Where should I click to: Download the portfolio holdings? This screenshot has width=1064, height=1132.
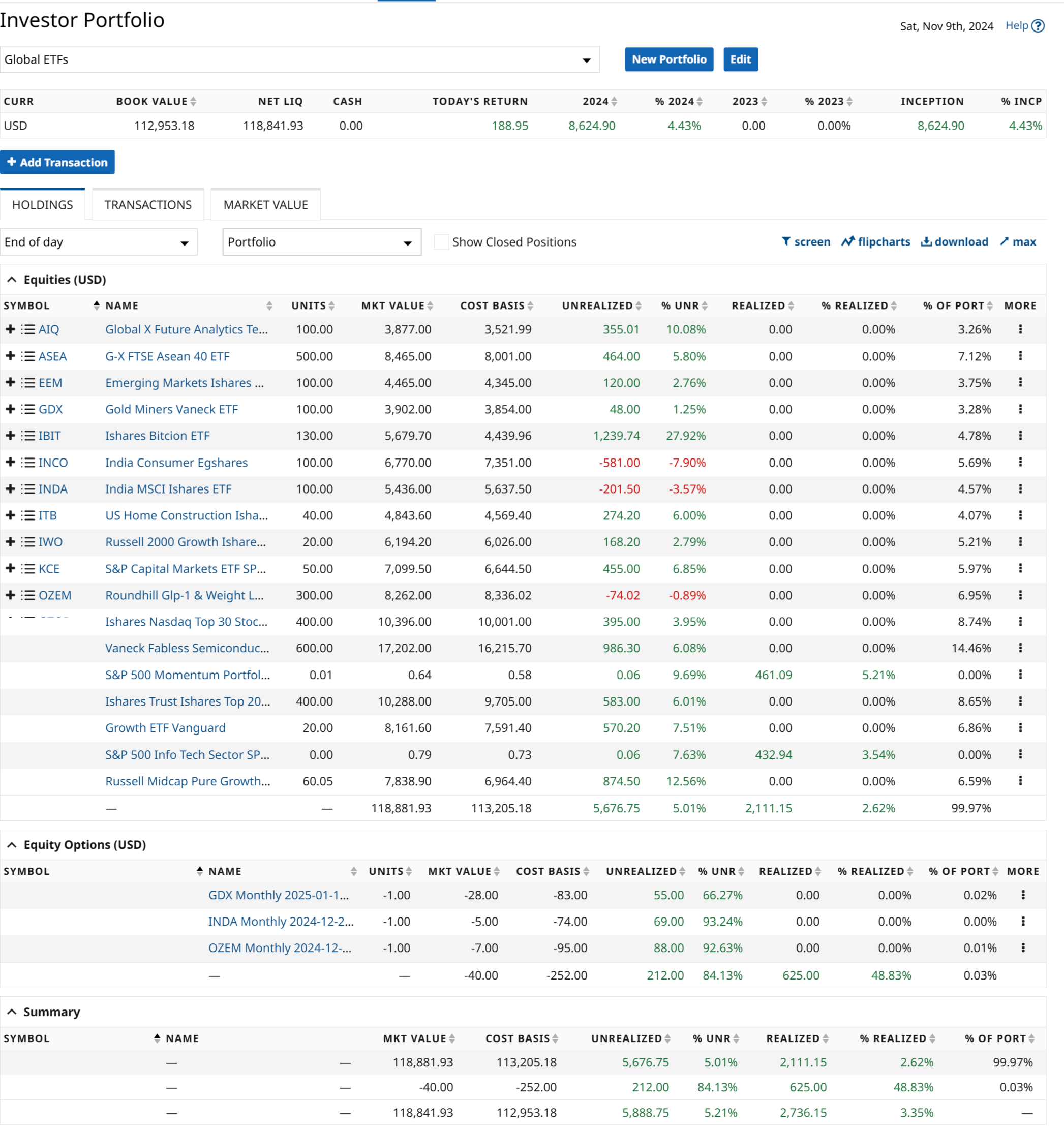point(954,242)
